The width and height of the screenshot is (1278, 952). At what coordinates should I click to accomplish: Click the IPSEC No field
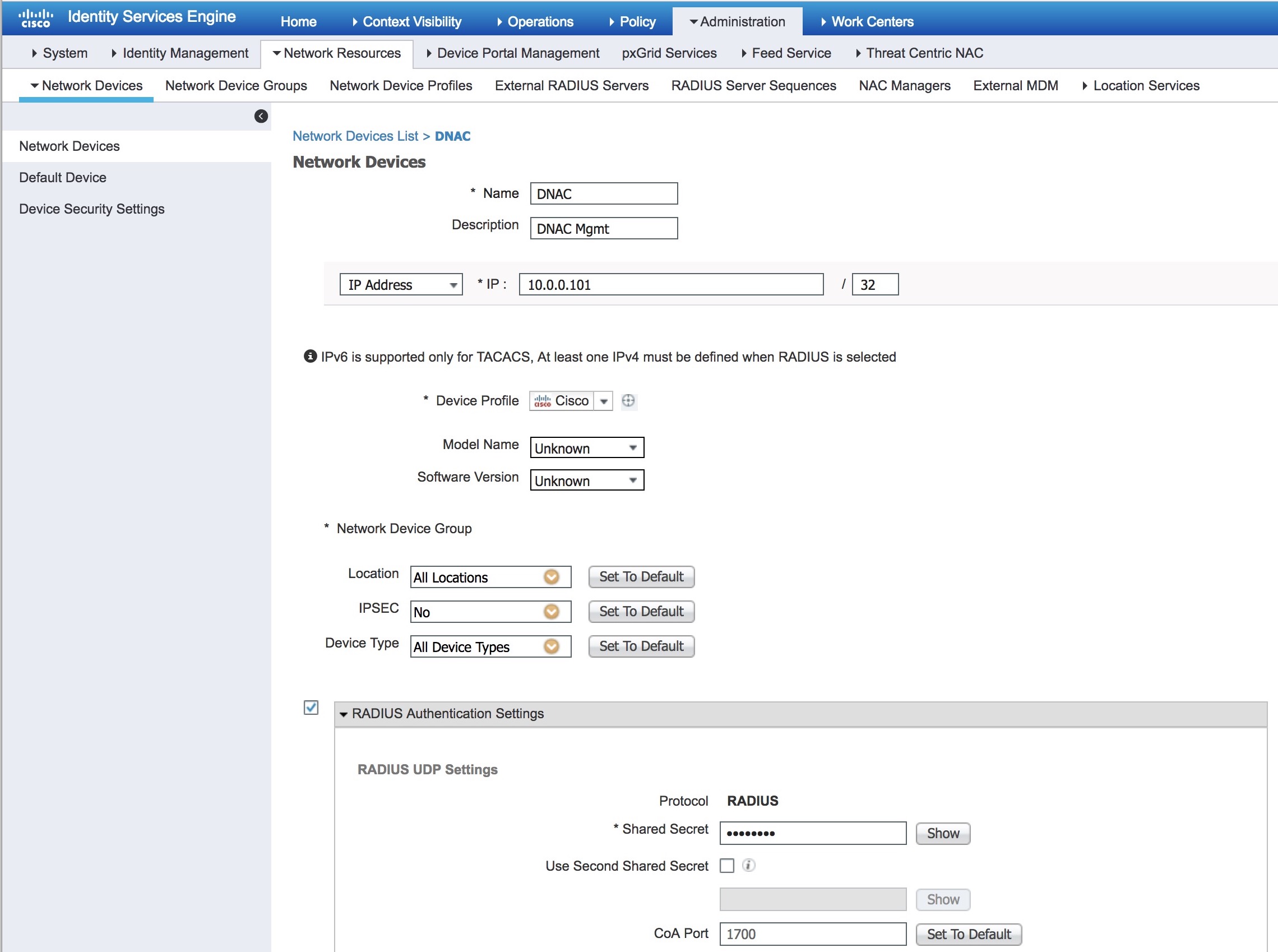click(x=490, y=612)
